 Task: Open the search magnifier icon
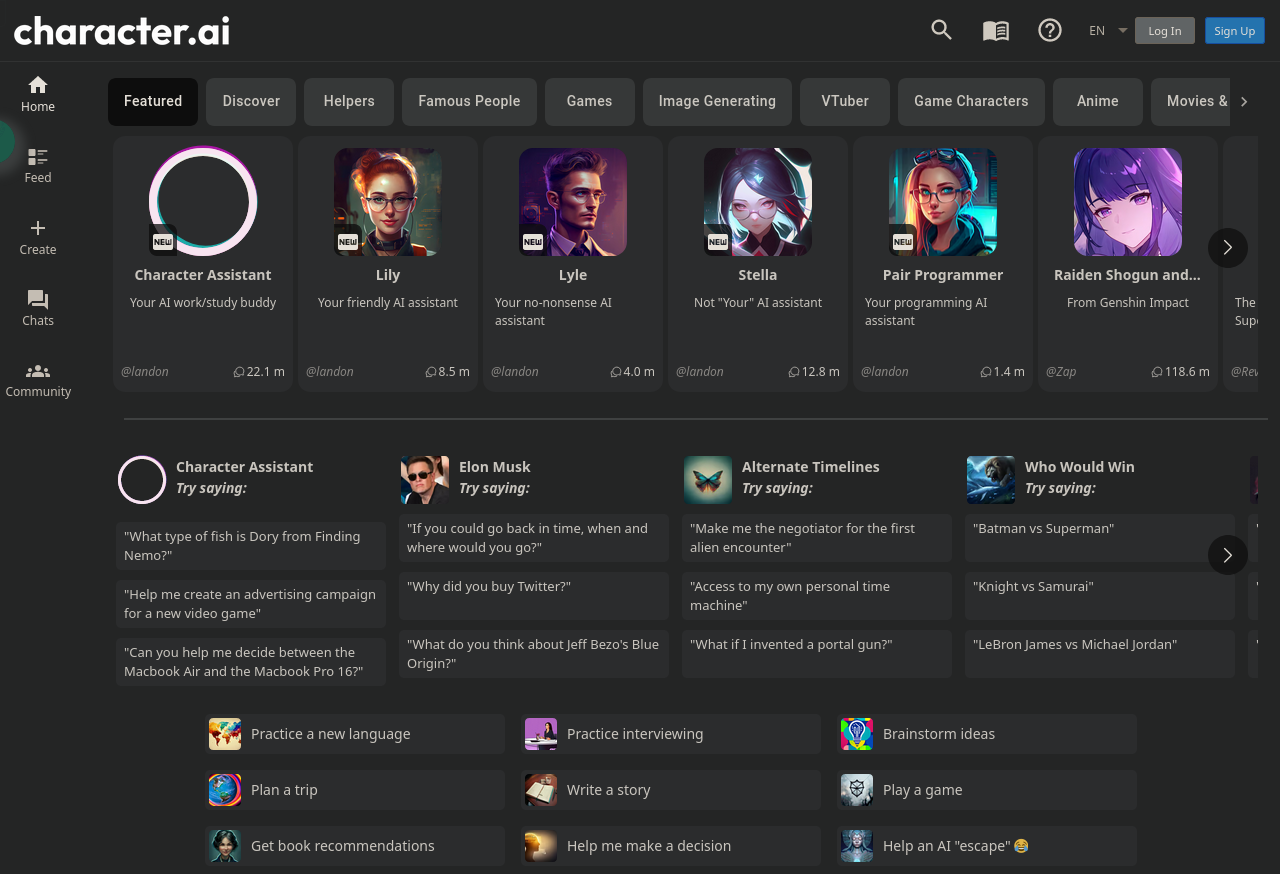(x=941, y=30)
